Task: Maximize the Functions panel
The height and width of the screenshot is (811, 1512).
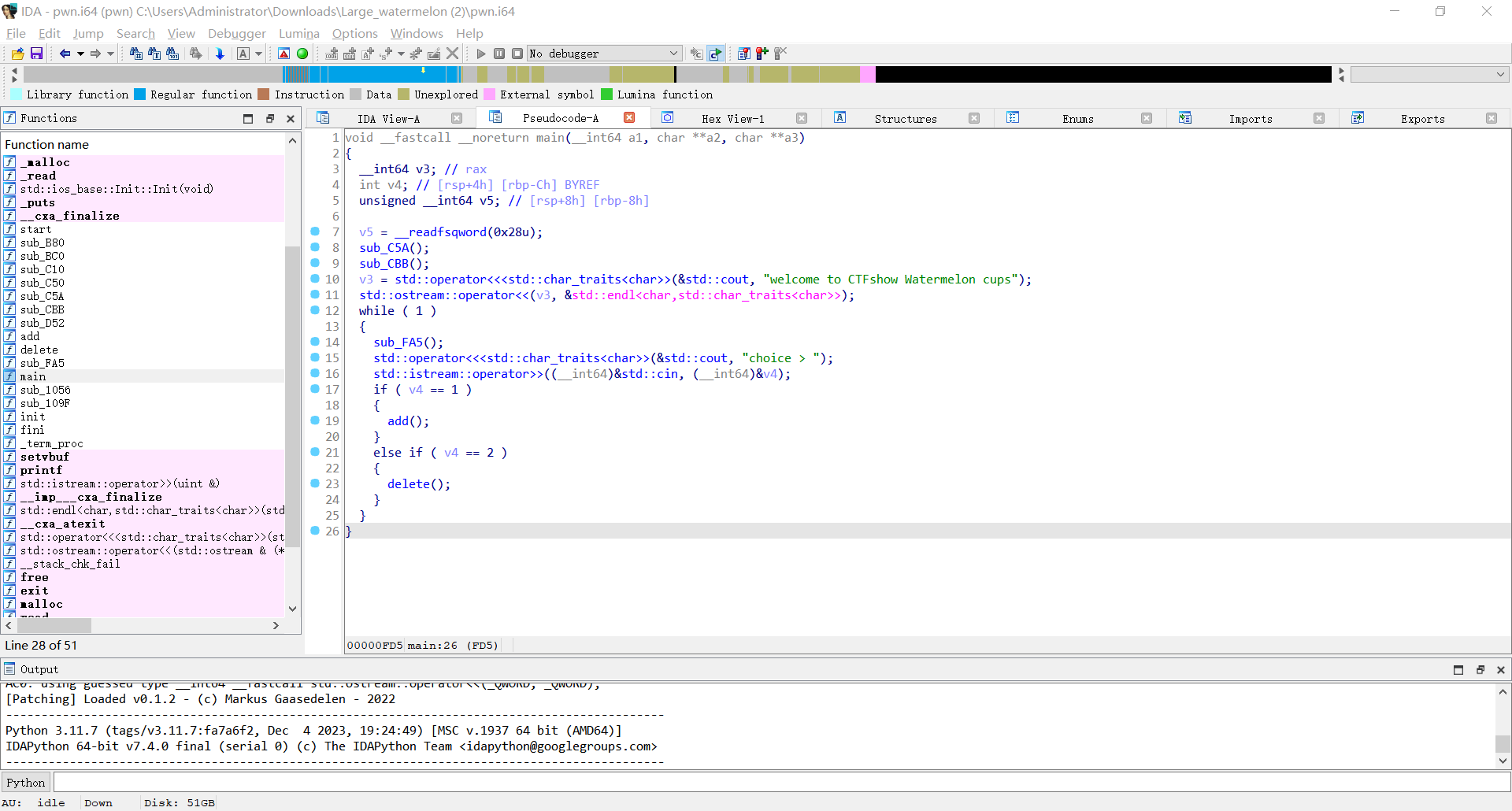Action: click(248, 118)
